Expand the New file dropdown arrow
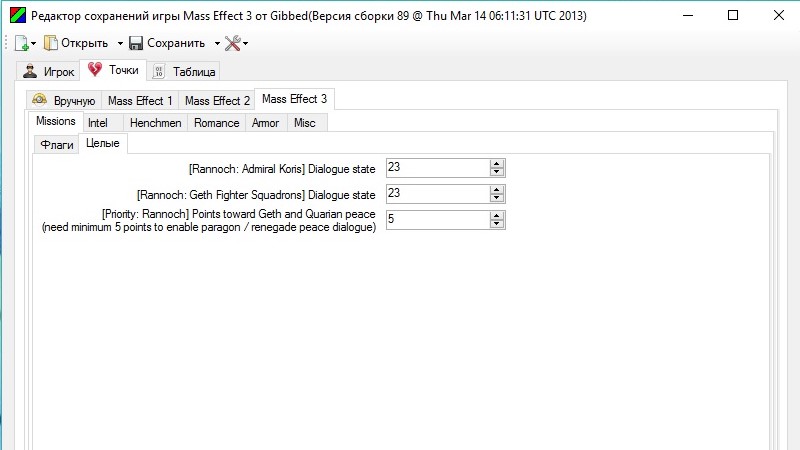800x450 pixels. click(34, 43)
